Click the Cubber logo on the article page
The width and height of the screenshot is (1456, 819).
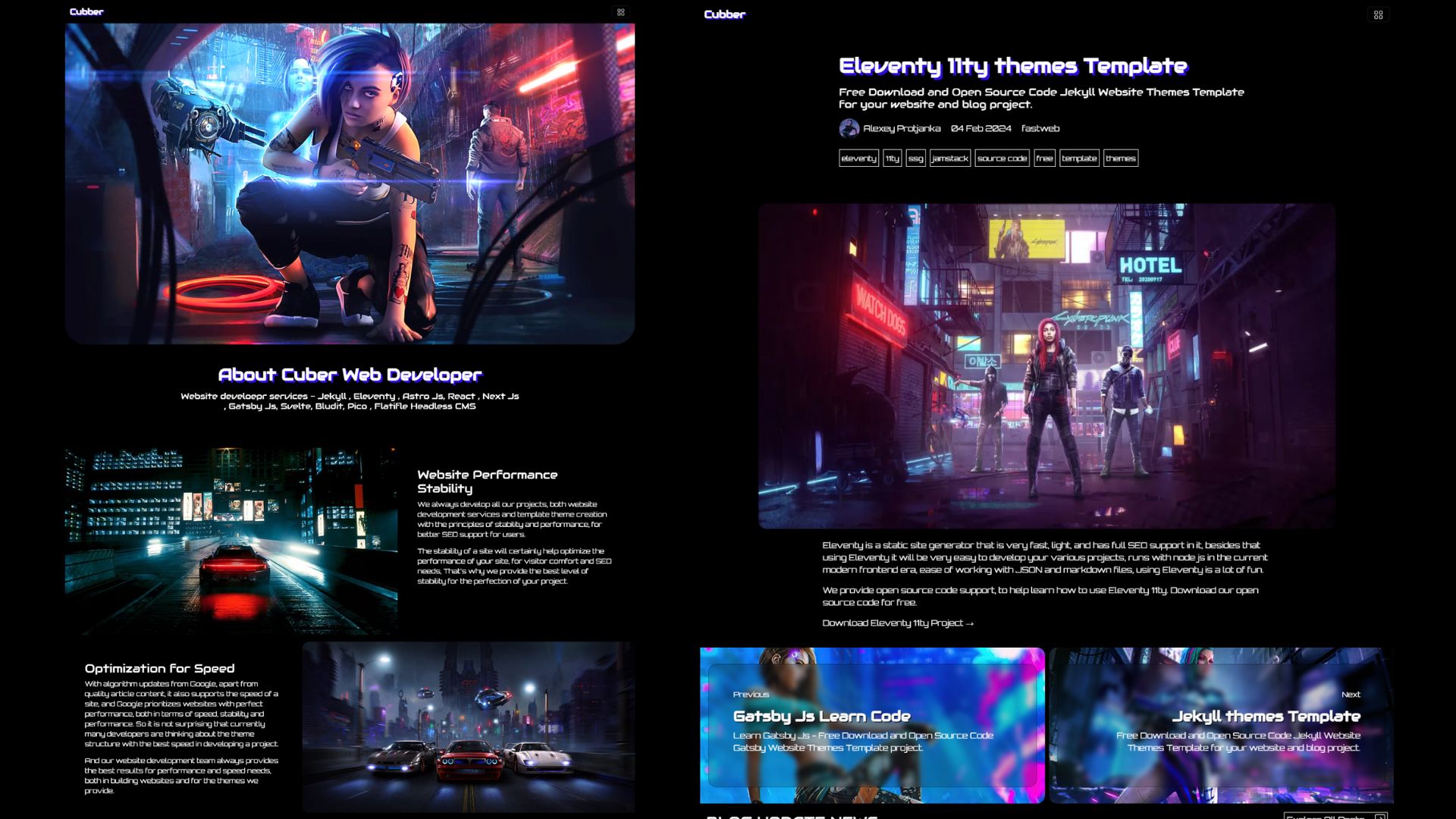(724, 14)
